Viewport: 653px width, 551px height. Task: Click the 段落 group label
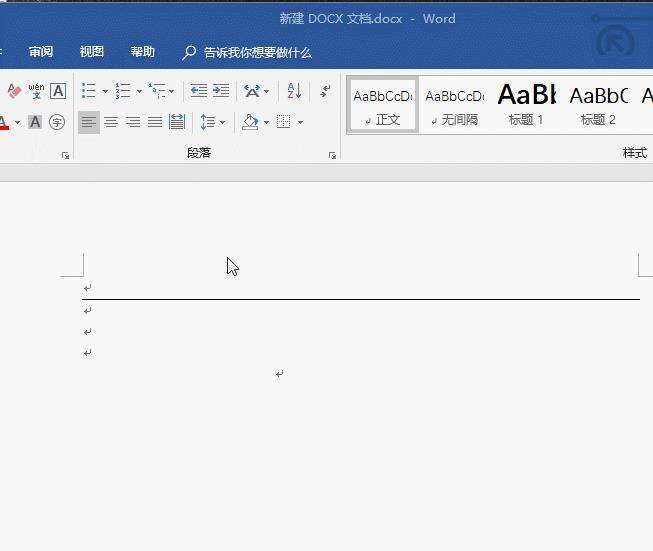pos(199,153)
